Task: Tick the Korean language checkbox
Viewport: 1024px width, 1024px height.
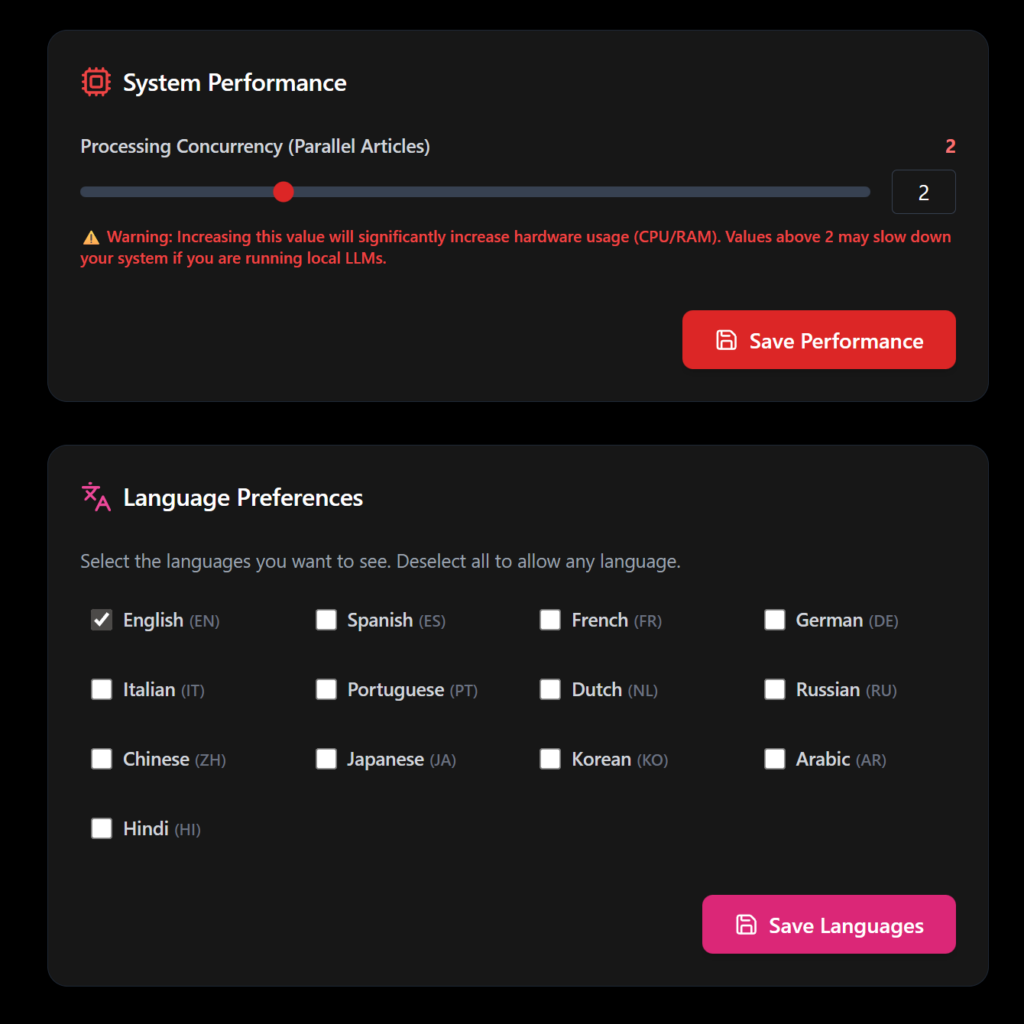Action: [550, 759]
